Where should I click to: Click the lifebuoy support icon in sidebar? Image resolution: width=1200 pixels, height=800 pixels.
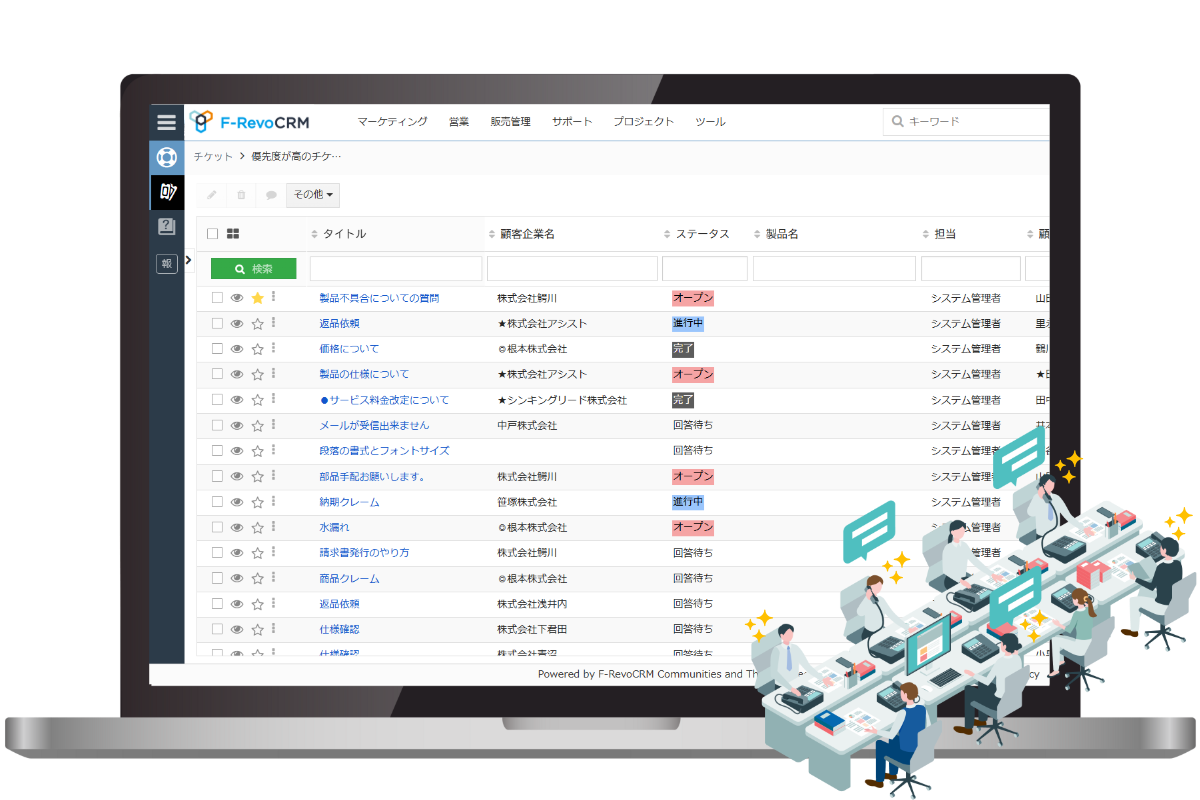166,157
